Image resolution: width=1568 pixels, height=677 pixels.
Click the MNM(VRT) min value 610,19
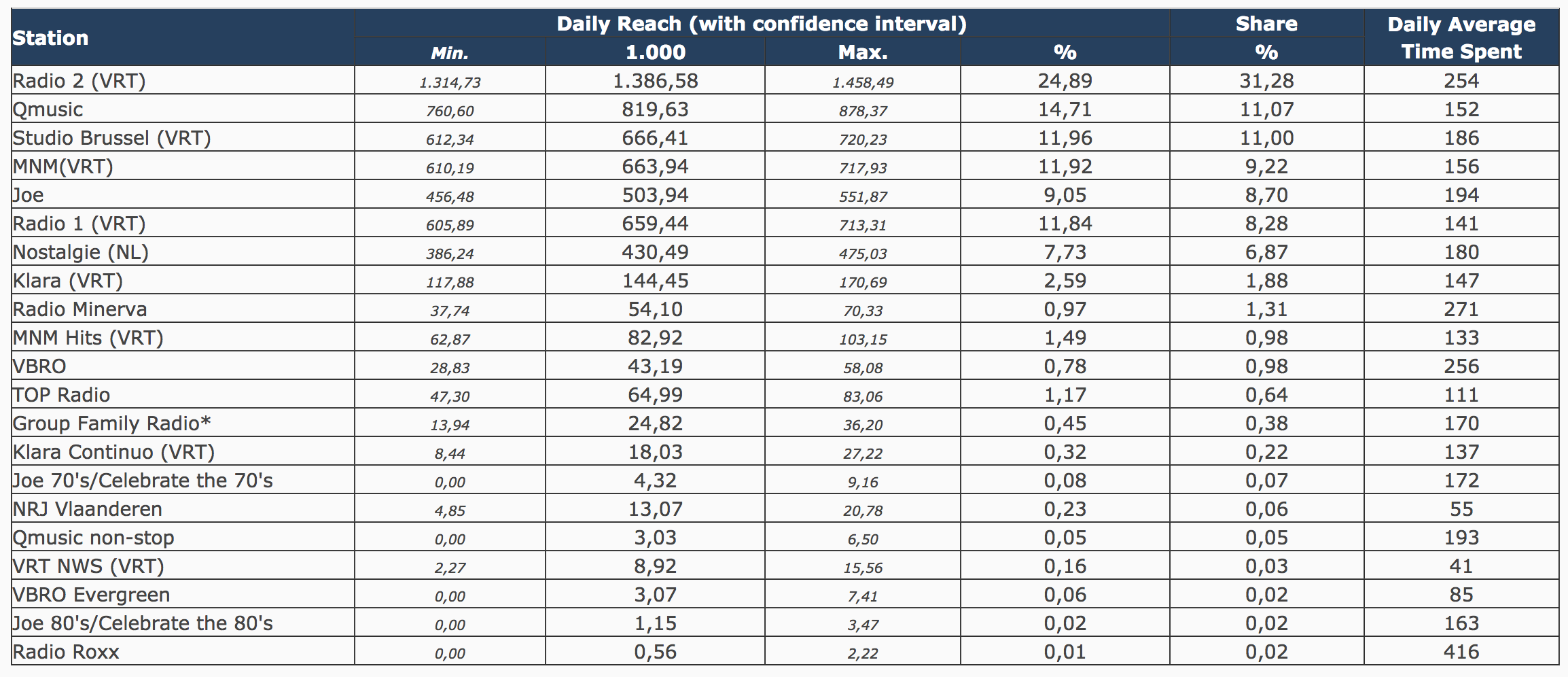(x=450, y=168)
